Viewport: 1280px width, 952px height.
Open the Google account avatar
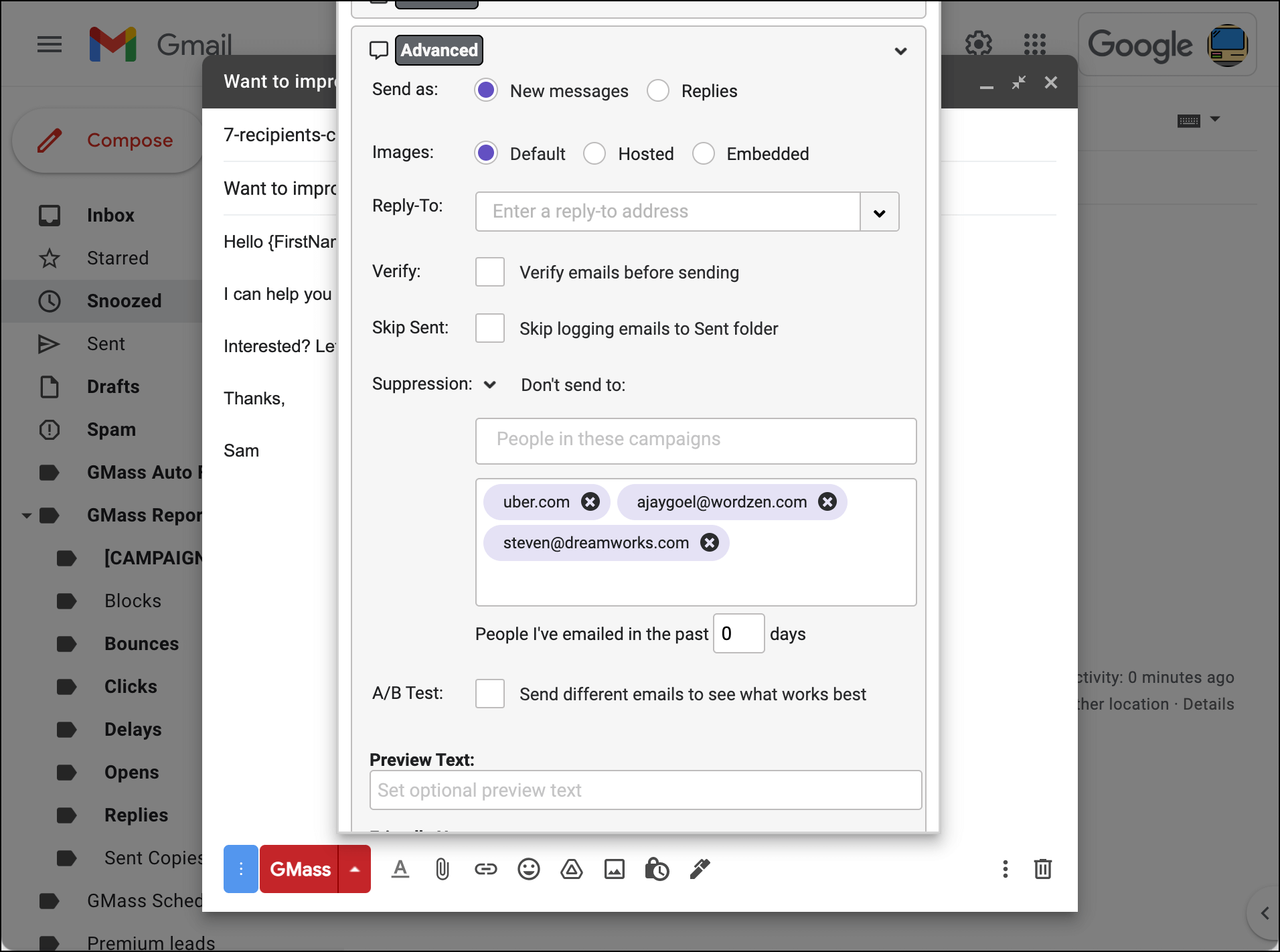1228,45
